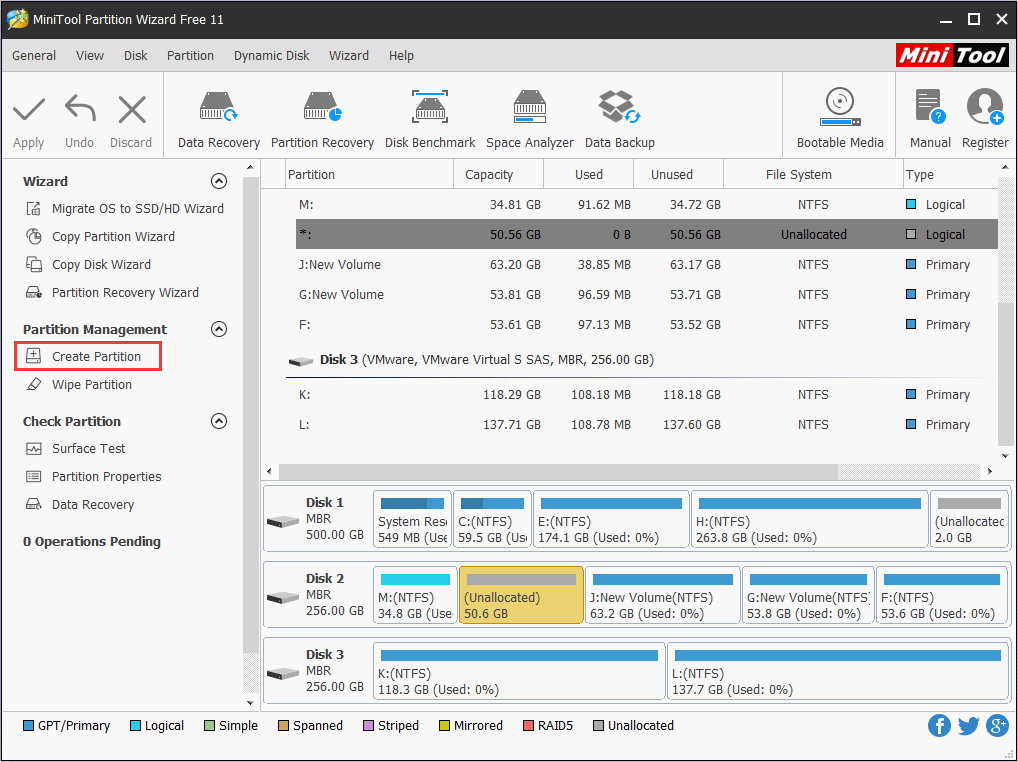Click the Register icon

coord(984,115)
